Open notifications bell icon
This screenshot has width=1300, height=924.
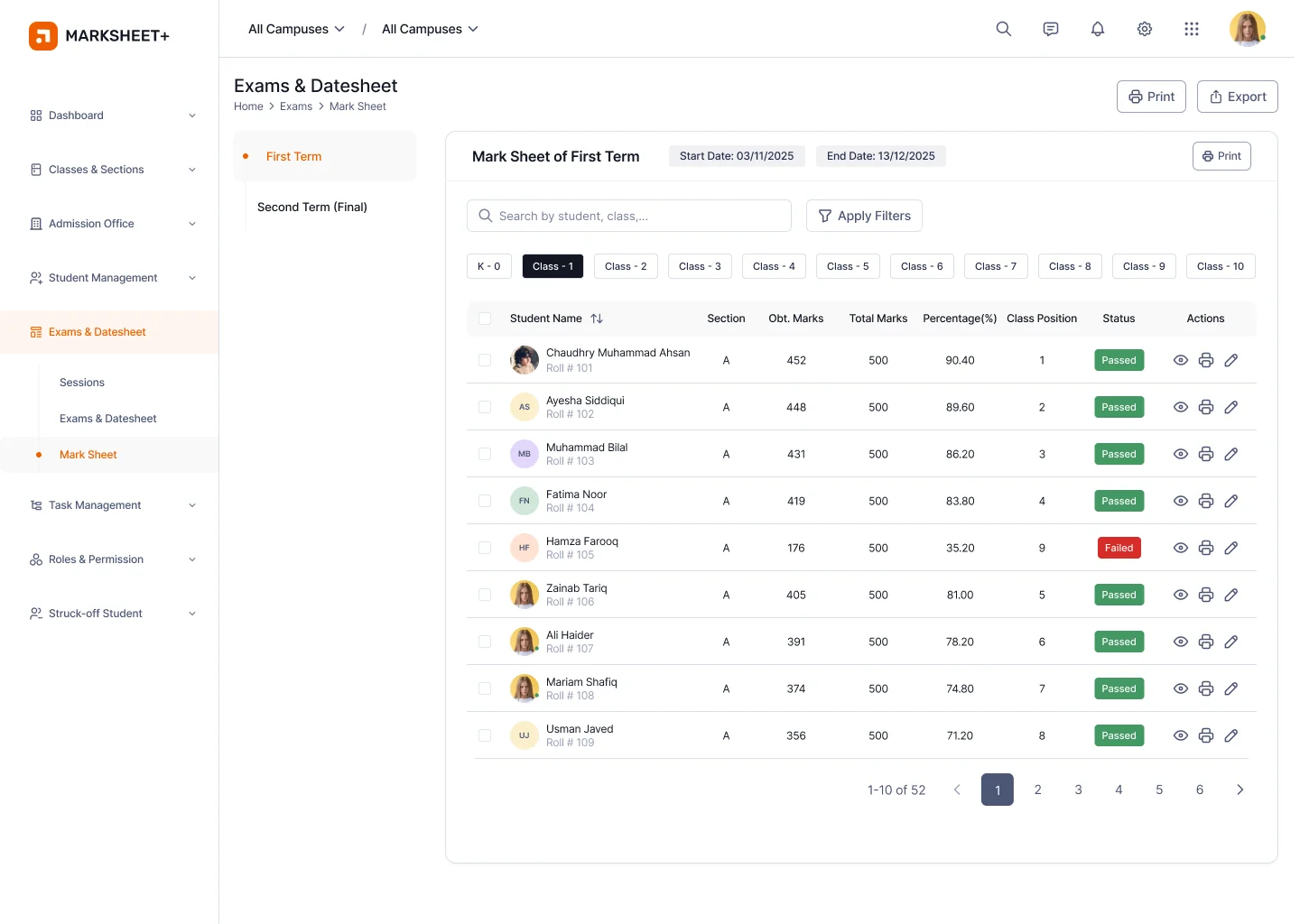pyautogui.click(x=1097, y=29)
